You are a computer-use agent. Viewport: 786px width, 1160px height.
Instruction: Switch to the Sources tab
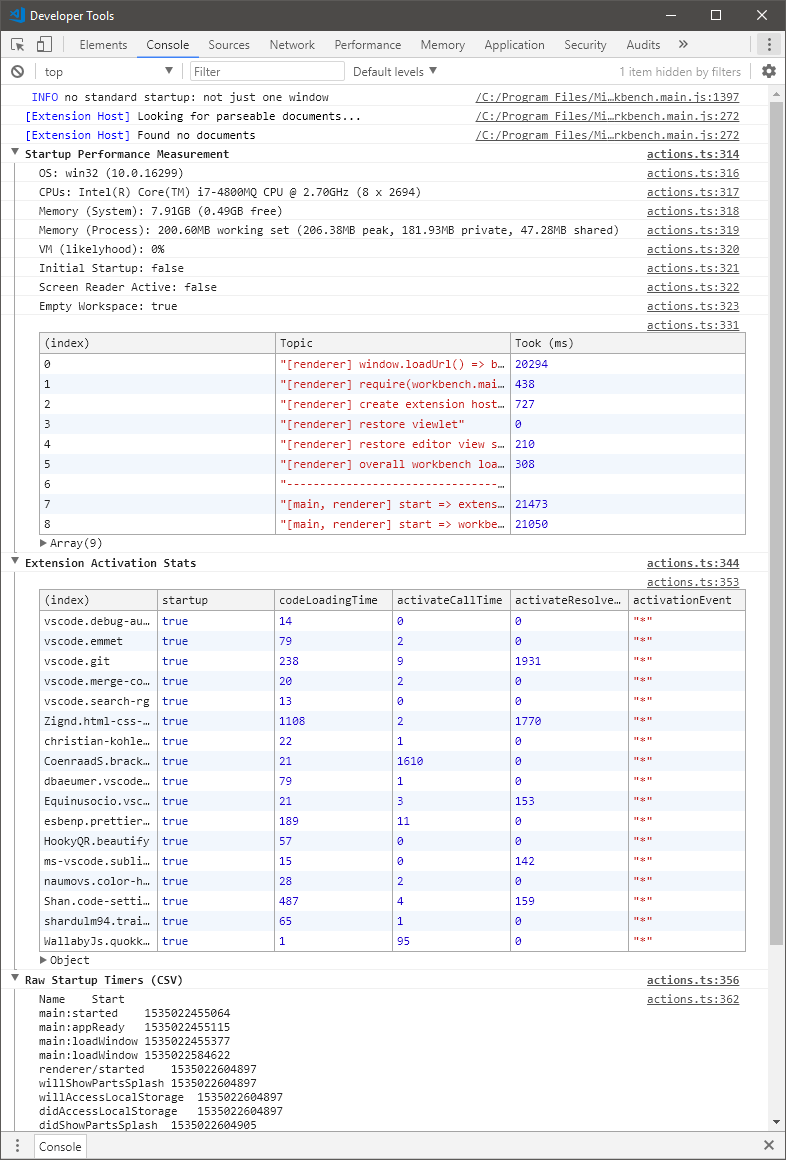coord(229,44)
